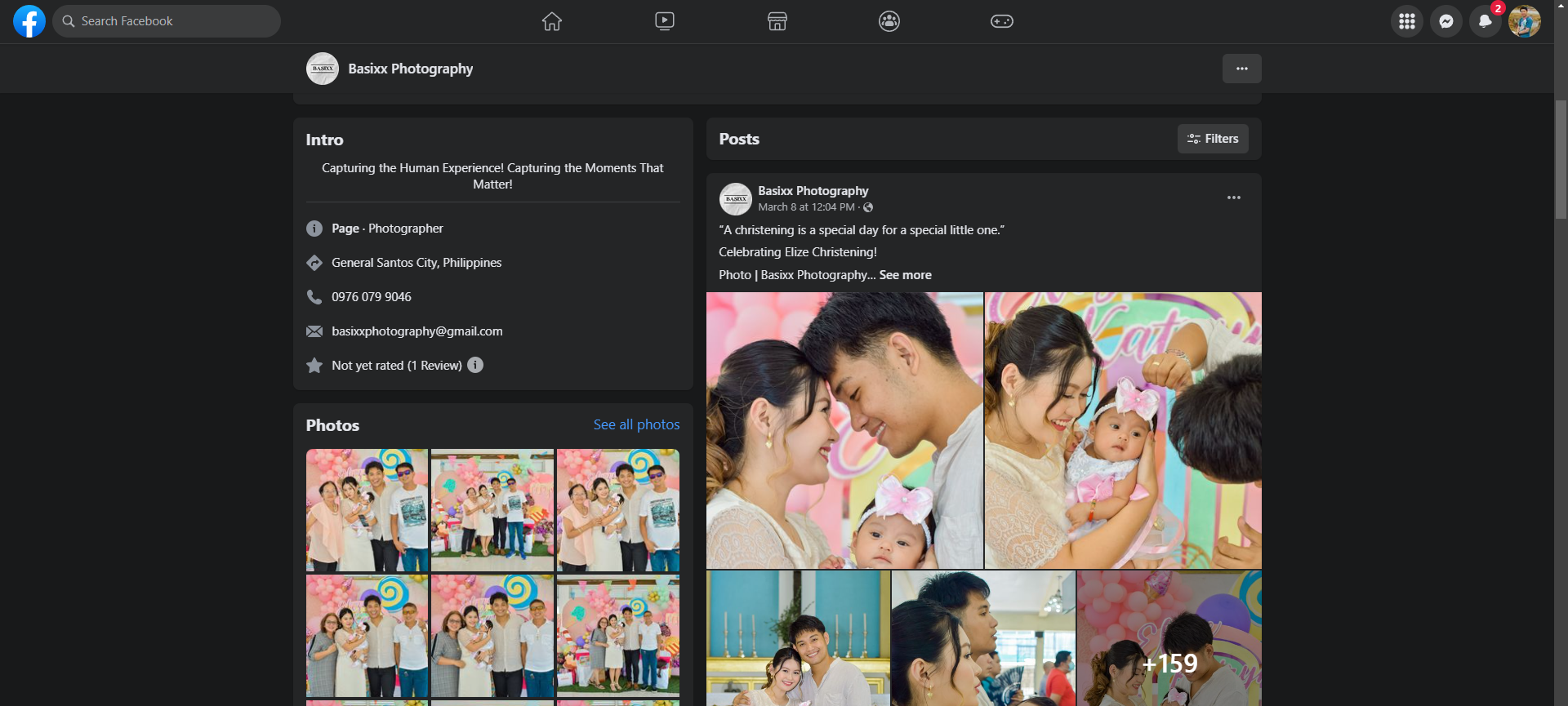The width and height of the screenshot is (1568, 706).
Task: Open the March 8 at 12:04 PM timestamp
Action: [807, 207]
